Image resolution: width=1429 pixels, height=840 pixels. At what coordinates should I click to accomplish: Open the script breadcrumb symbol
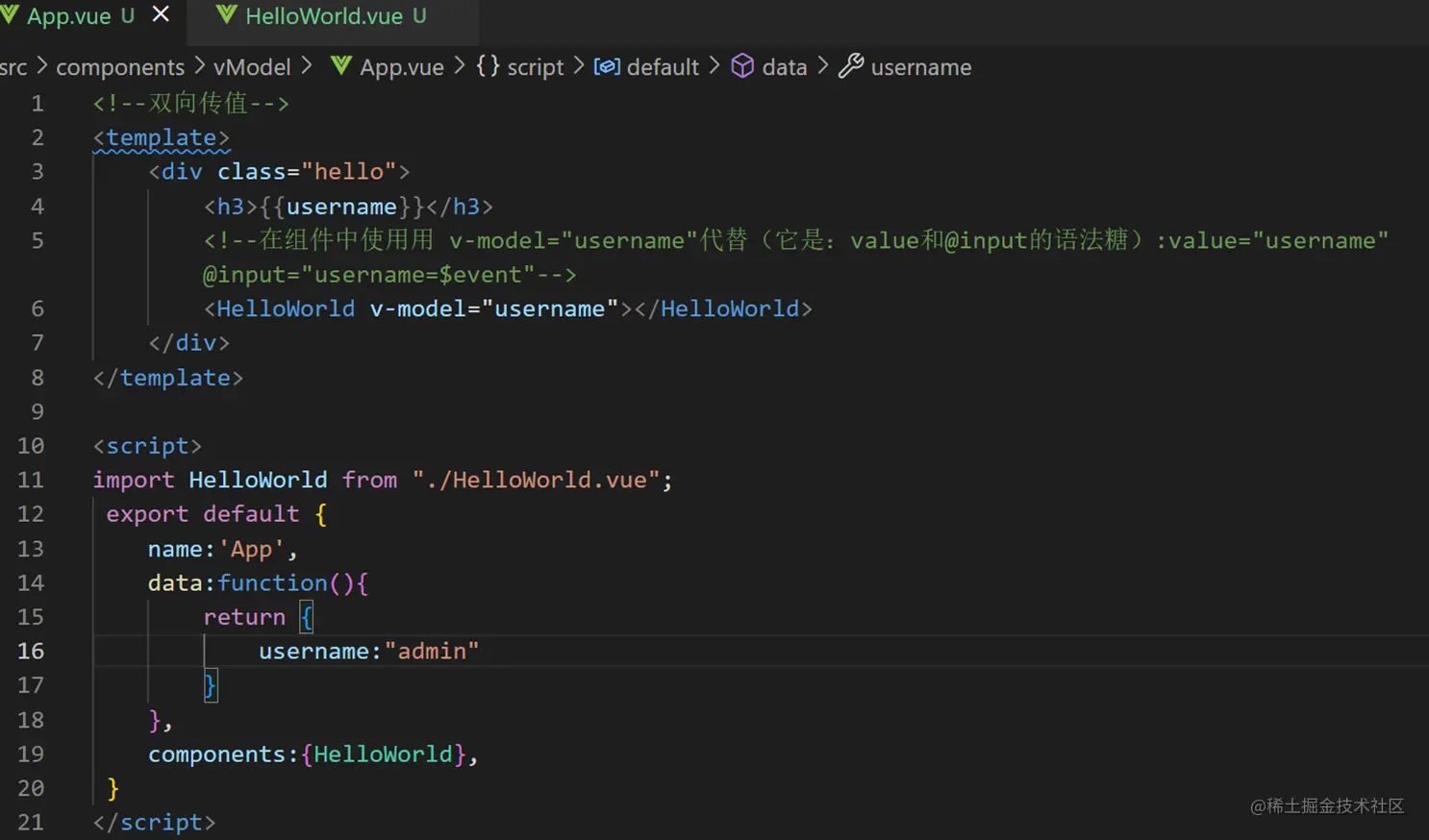[x=536, y=67]
